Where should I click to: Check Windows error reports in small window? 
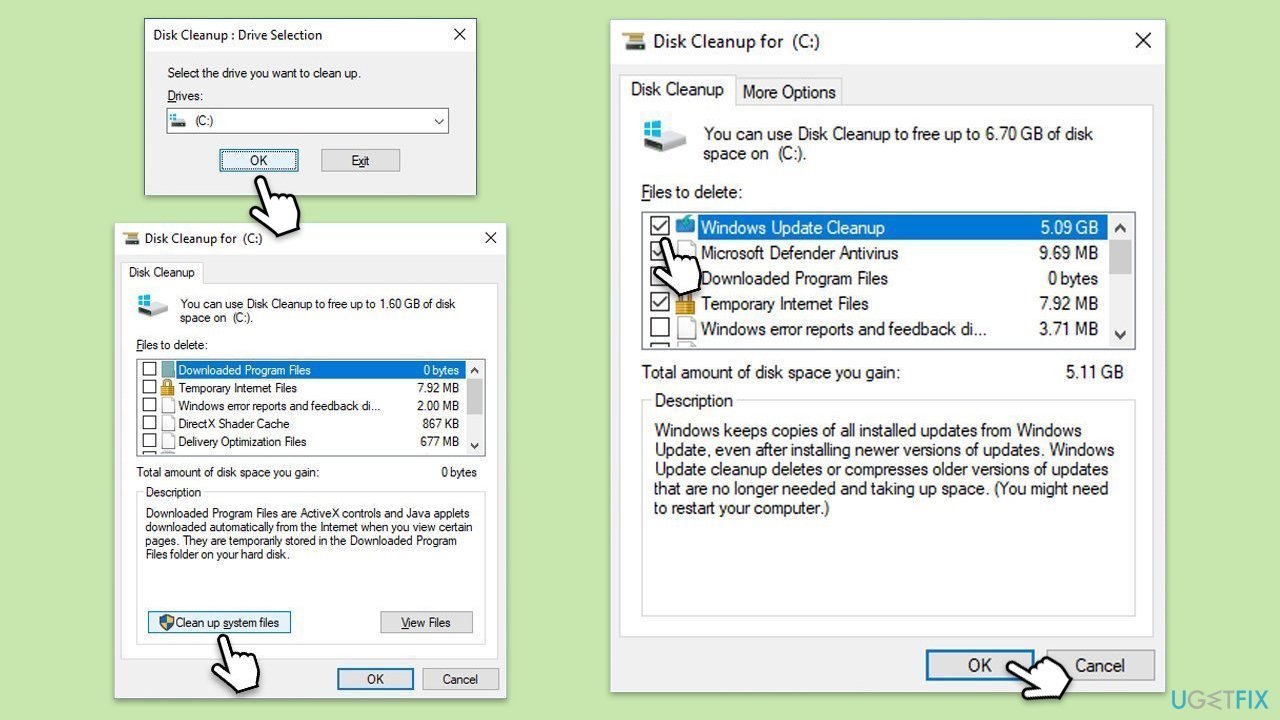coord(149,406)
